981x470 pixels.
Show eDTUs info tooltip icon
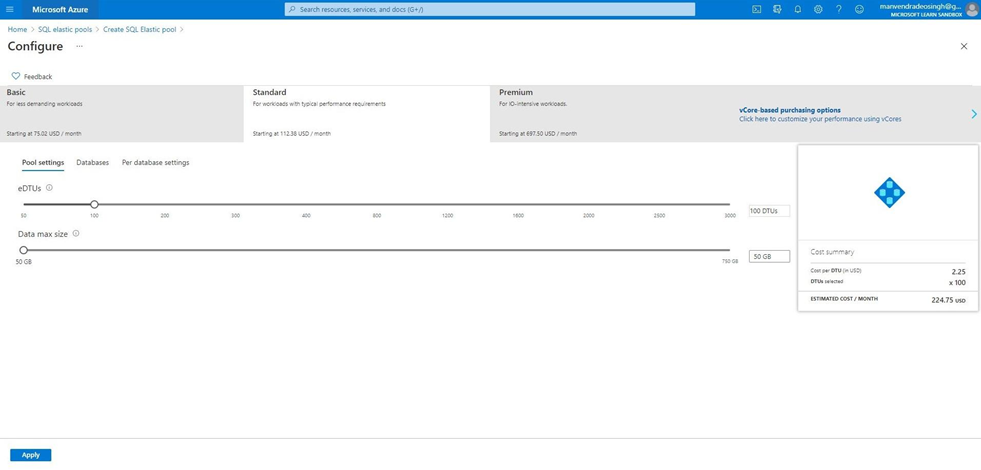tap(49, 187)
